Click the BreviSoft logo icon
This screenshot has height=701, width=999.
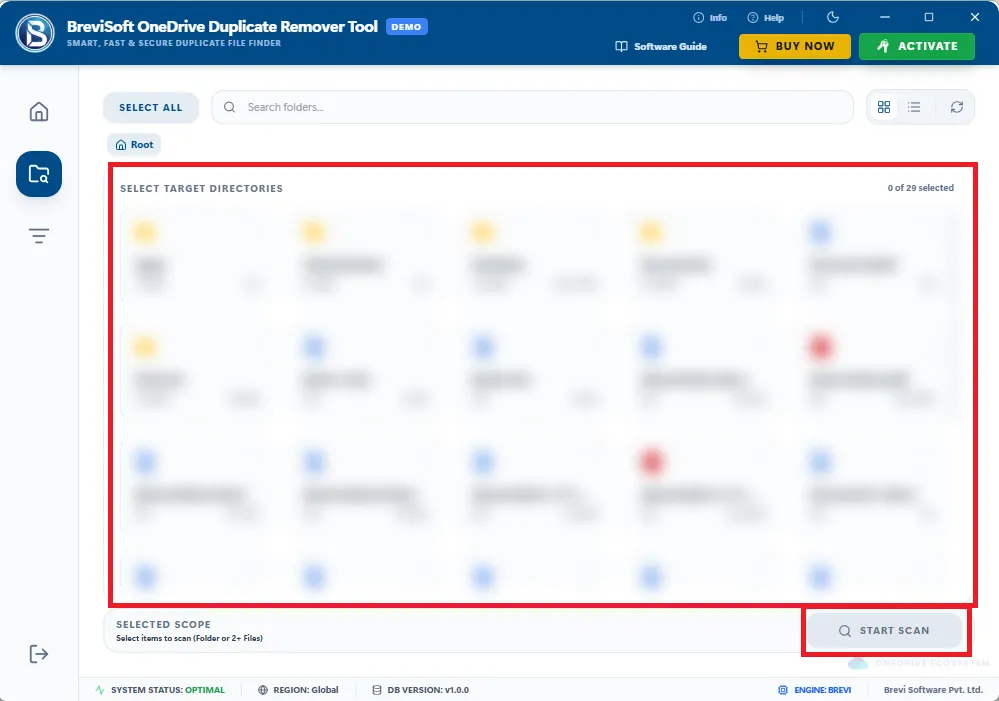pos(35,33)
